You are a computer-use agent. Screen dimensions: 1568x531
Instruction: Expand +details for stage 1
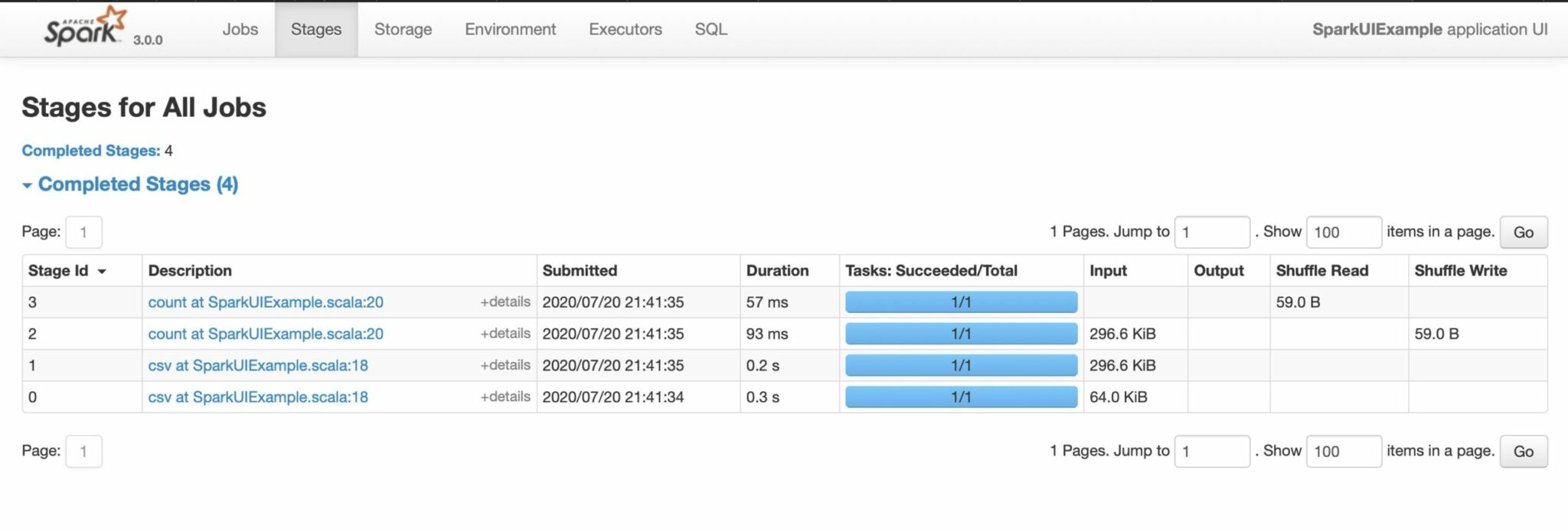[505, 366]
